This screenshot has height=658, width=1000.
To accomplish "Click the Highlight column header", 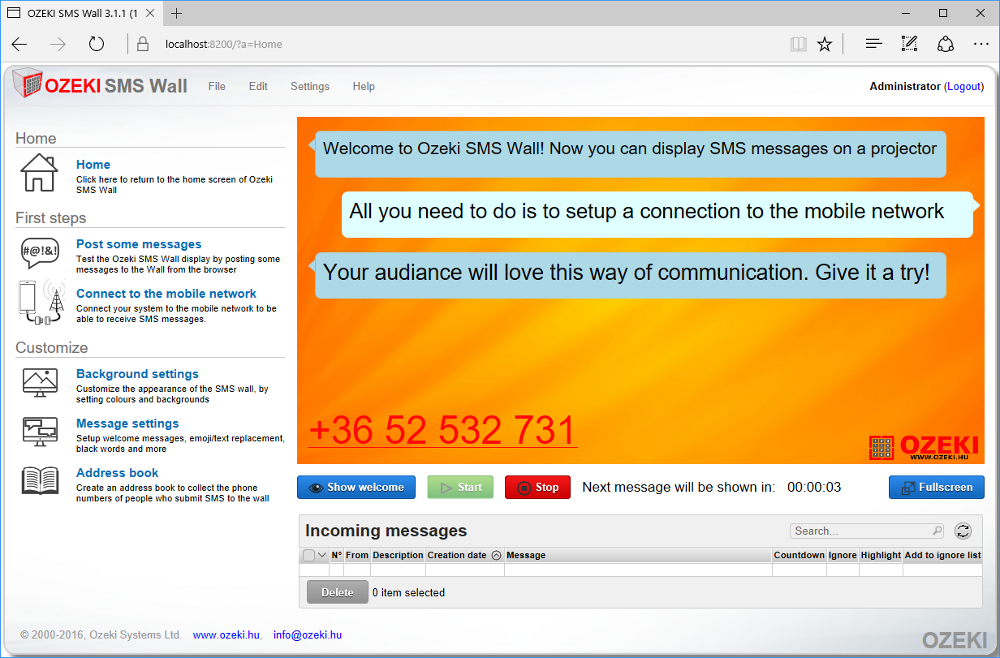I will (881, 555).
